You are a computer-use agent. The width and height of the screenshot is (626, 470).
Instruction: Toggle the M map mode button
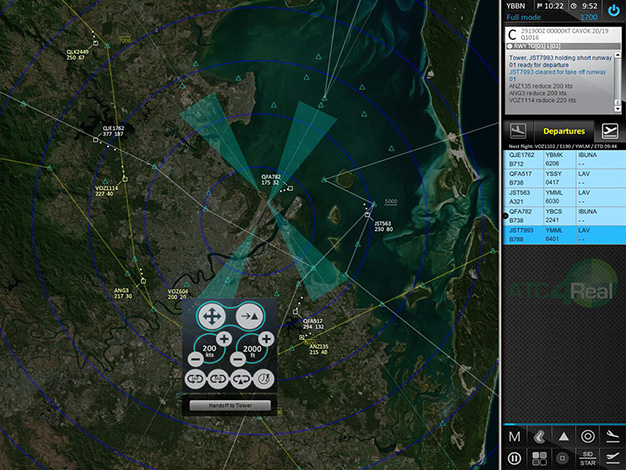514,437
